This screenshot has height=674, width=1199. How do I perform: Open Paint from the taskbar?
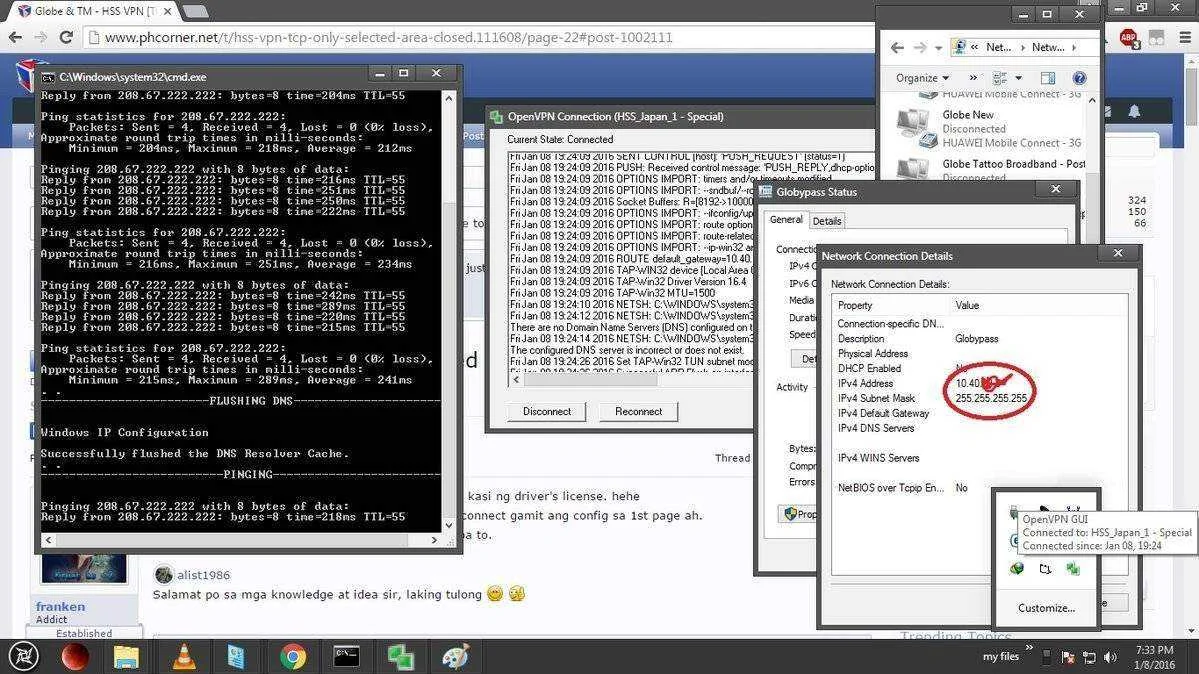click(456, 657)
